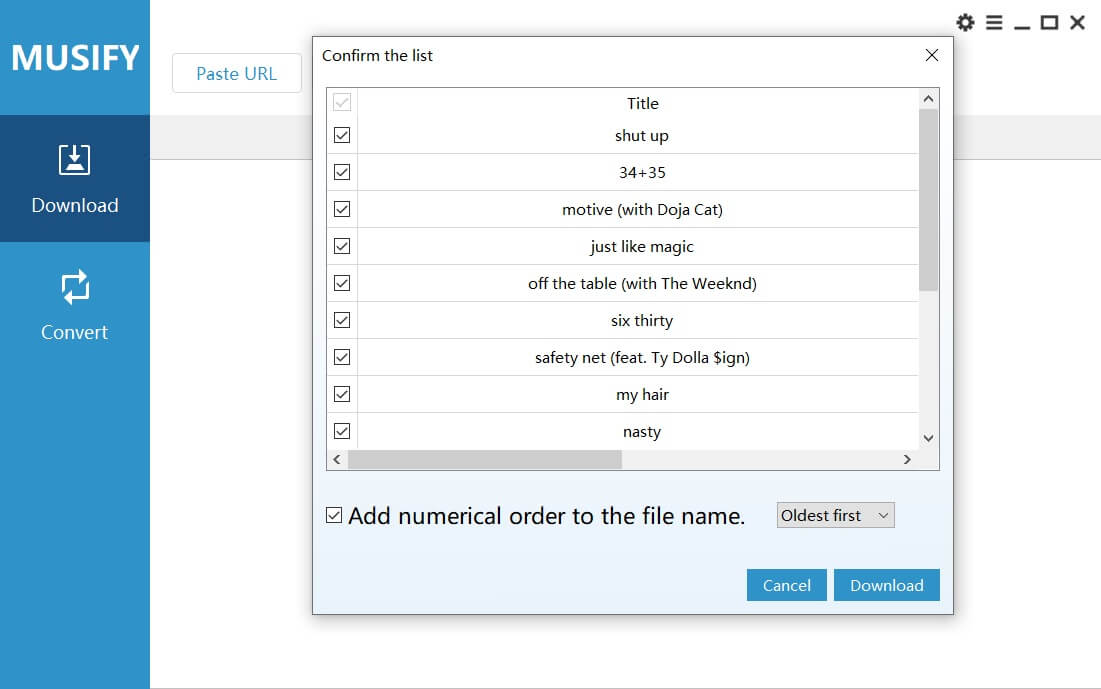This screenshot has width=1101, height=689.
Task: Open the hamburger menu icon
Action: point(994,22)
